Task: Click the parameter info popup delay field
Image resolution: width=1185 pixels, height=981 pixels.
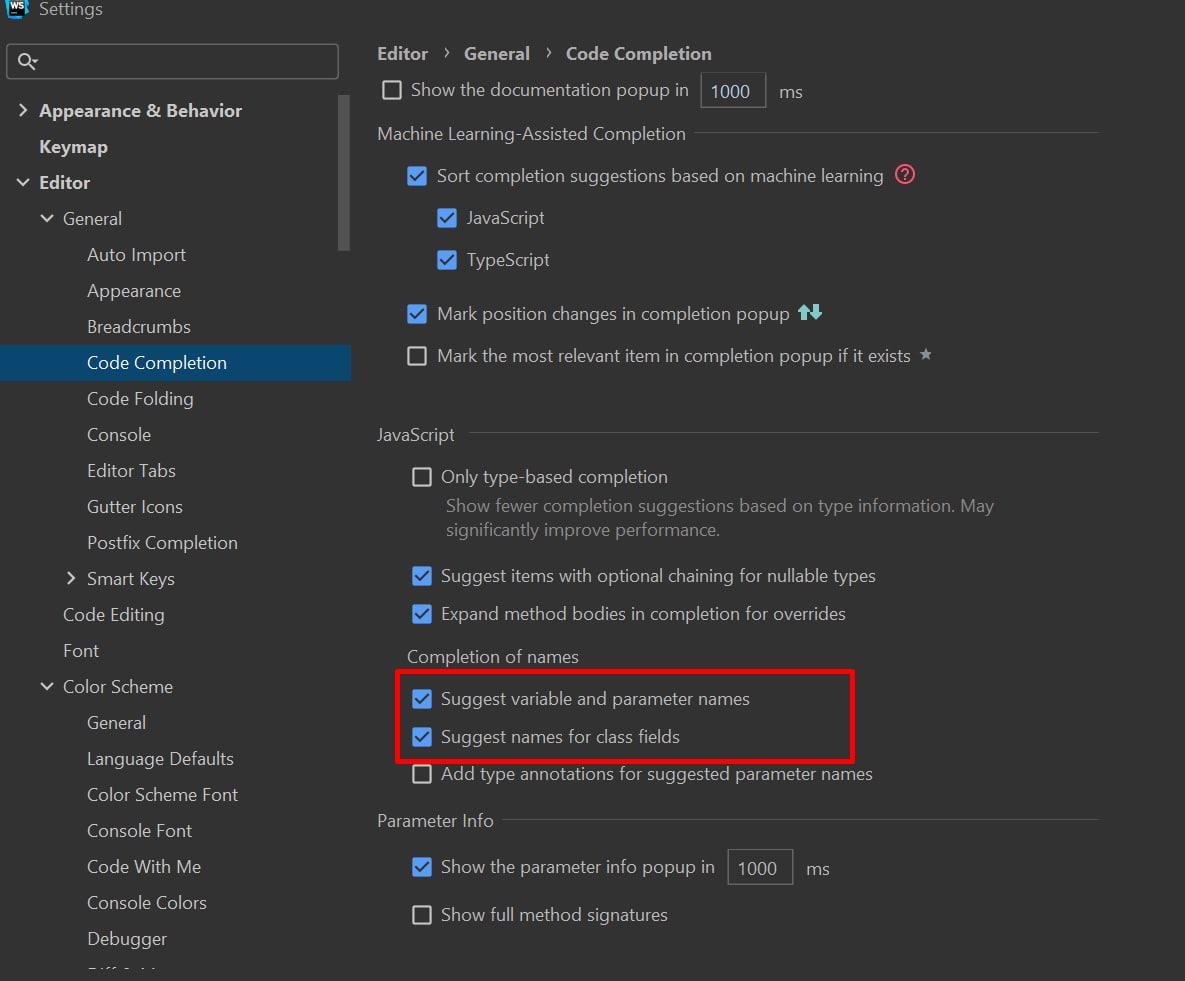Action: [x=759, y=868]
